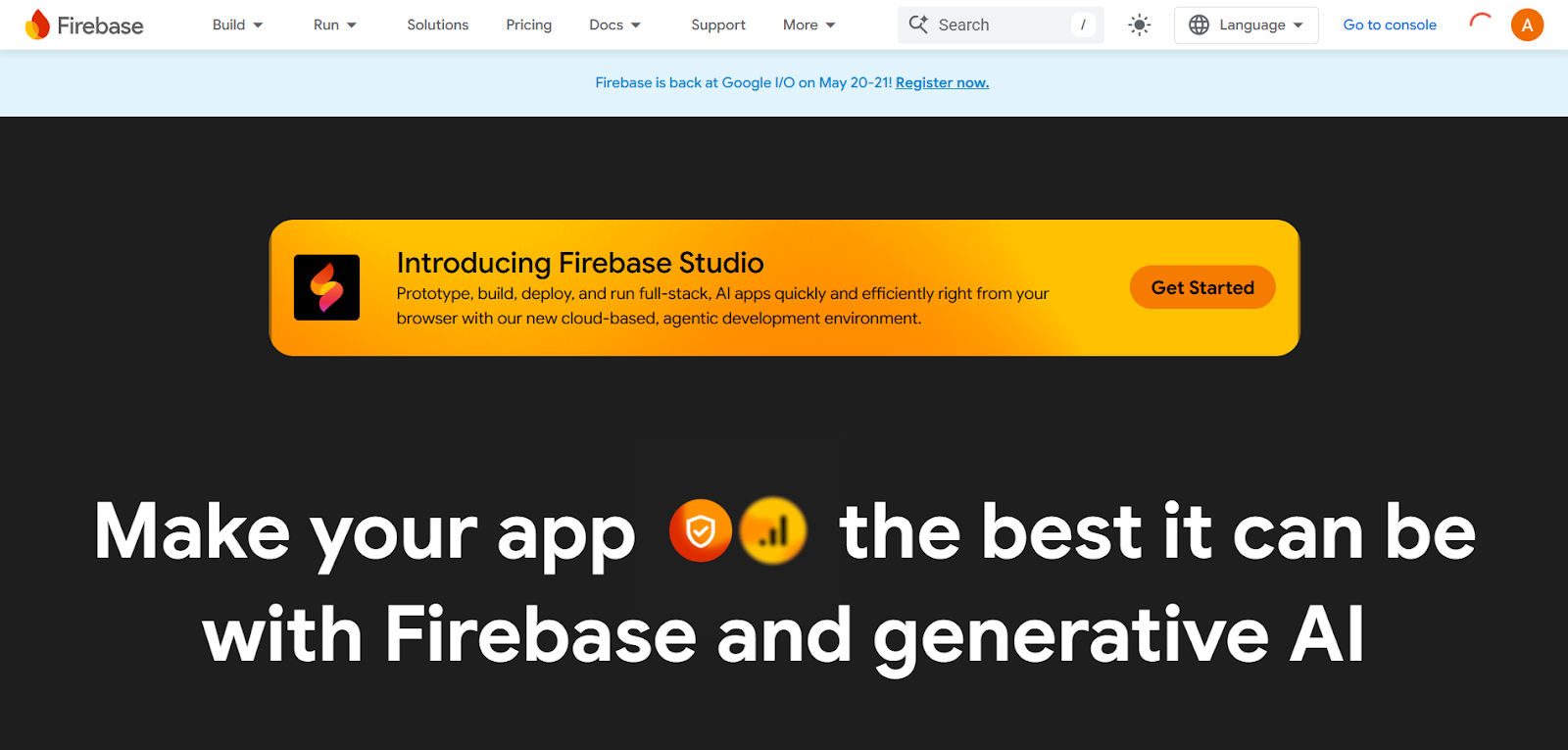Screen dimensions: 1568x750
Task: Open the account avatar A
Action: pyautogui.click(x=1527, y=25)
